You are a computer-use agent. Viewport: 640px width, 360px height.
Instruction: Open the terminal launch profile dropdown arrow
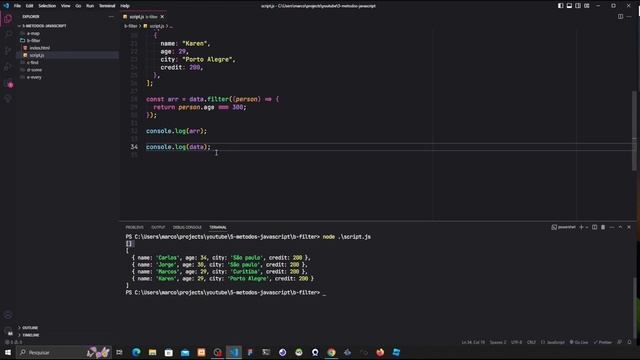pos(587,227)
